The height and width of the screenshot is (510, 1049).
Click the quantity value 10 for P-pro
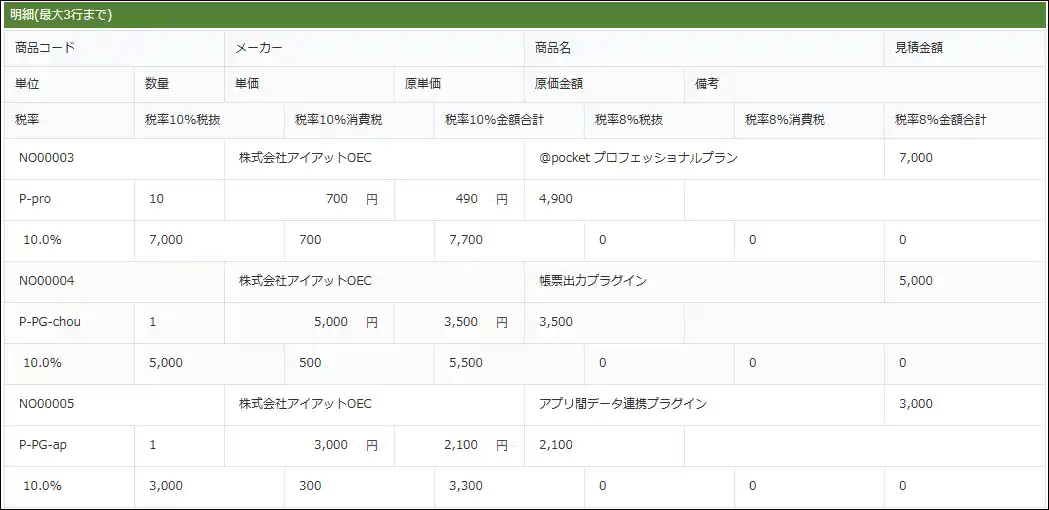[x=157, y=199]
